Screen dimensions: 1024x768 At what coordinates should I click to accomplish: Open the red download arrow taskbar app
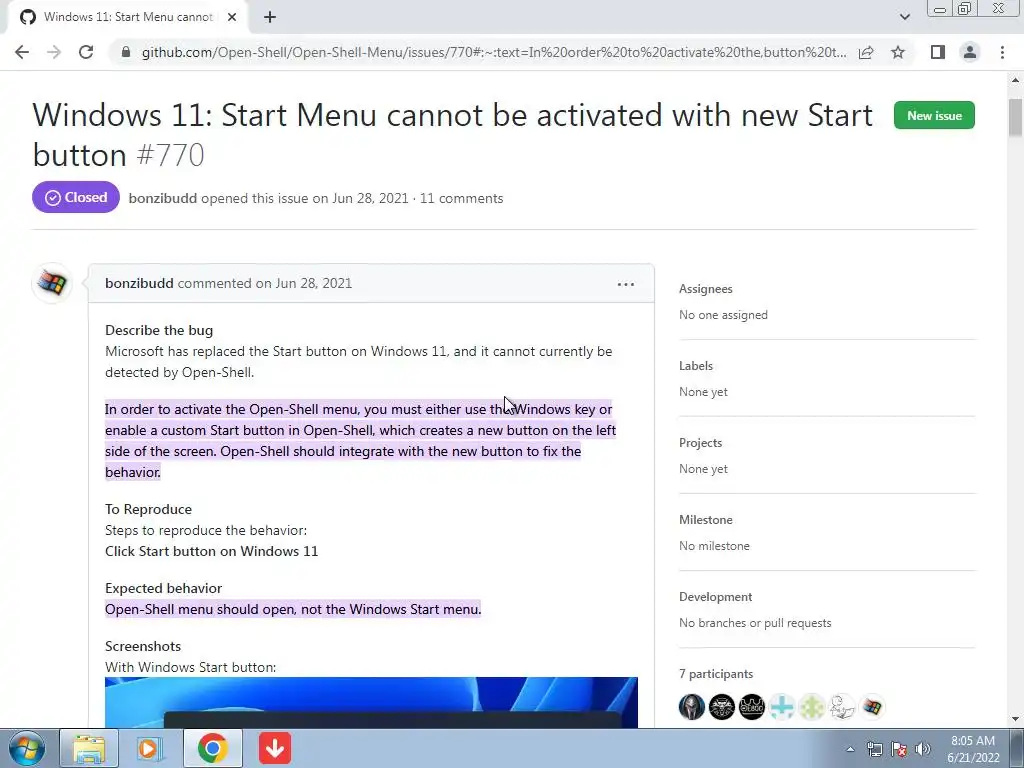[x=275, y=748]
